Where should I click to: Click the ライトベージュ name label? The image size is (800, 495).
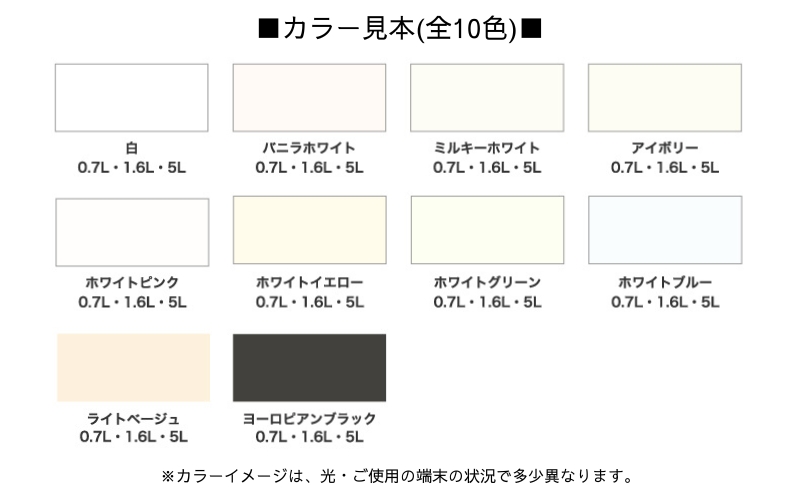click(133, 419)
